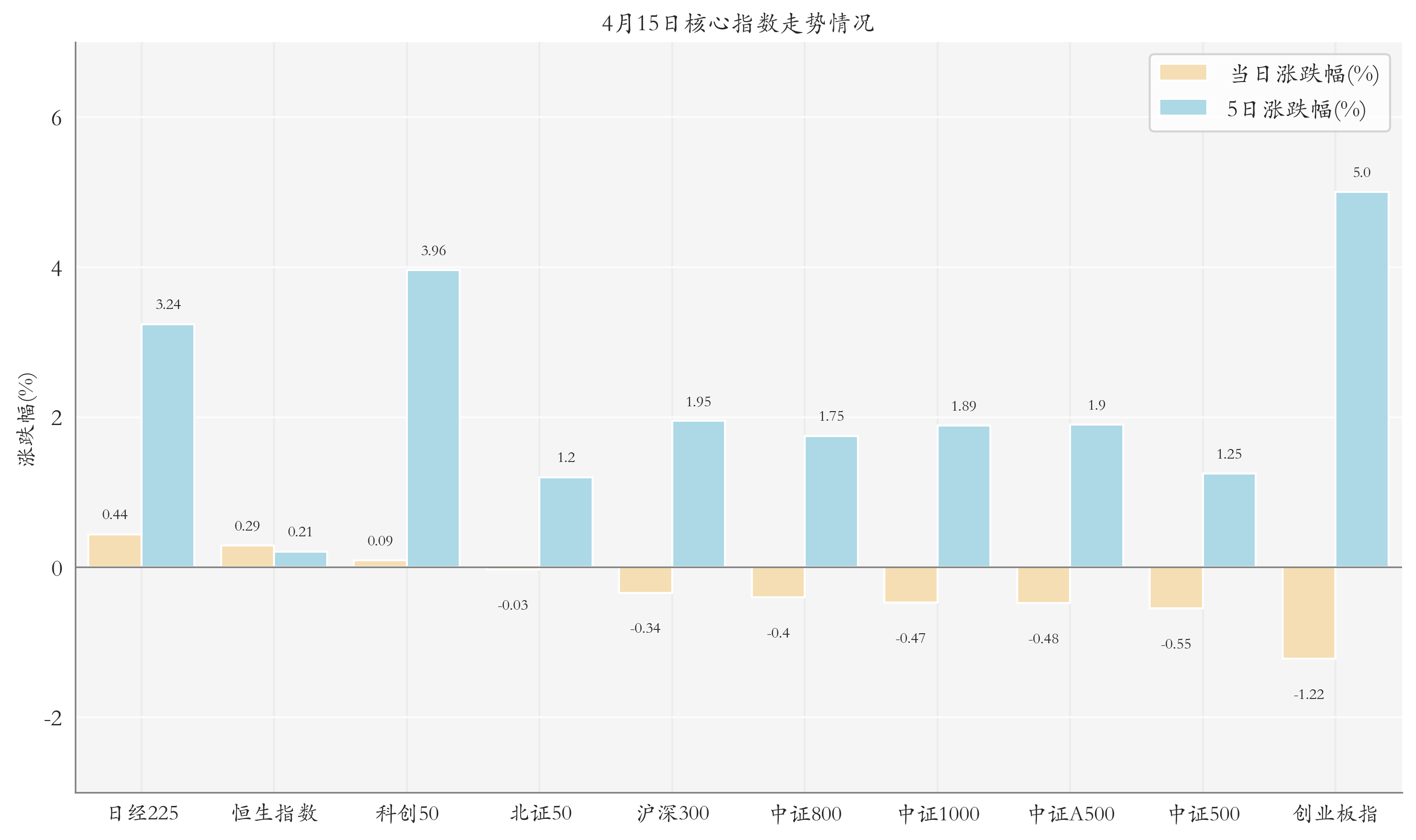Click the blue 5日涨跌幅 legend swatch

(x=1182, y=107)
